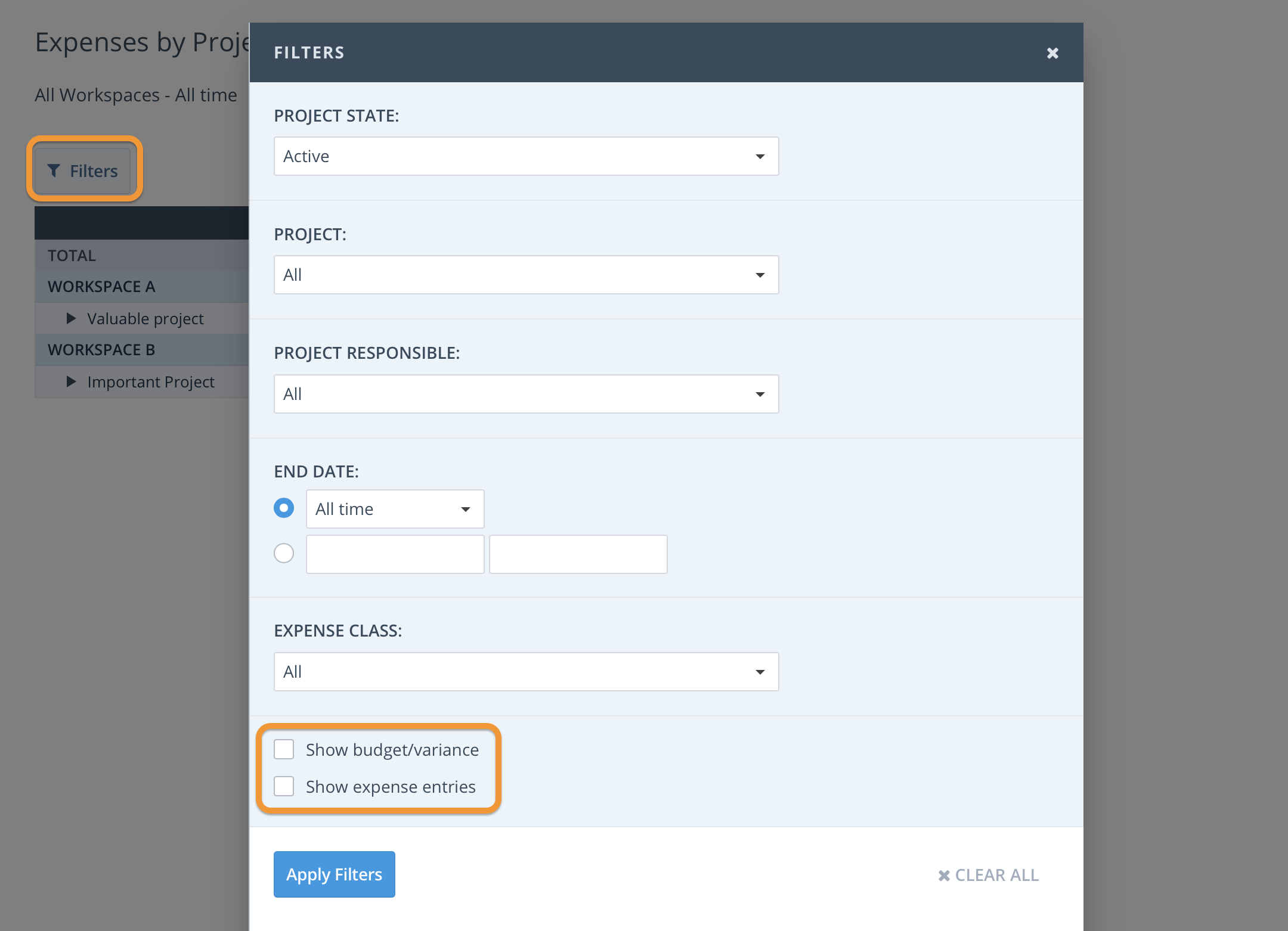1288x931 pixels.
Task: Open the Project Responsible dropdown
Action: (x=525, y=393)
